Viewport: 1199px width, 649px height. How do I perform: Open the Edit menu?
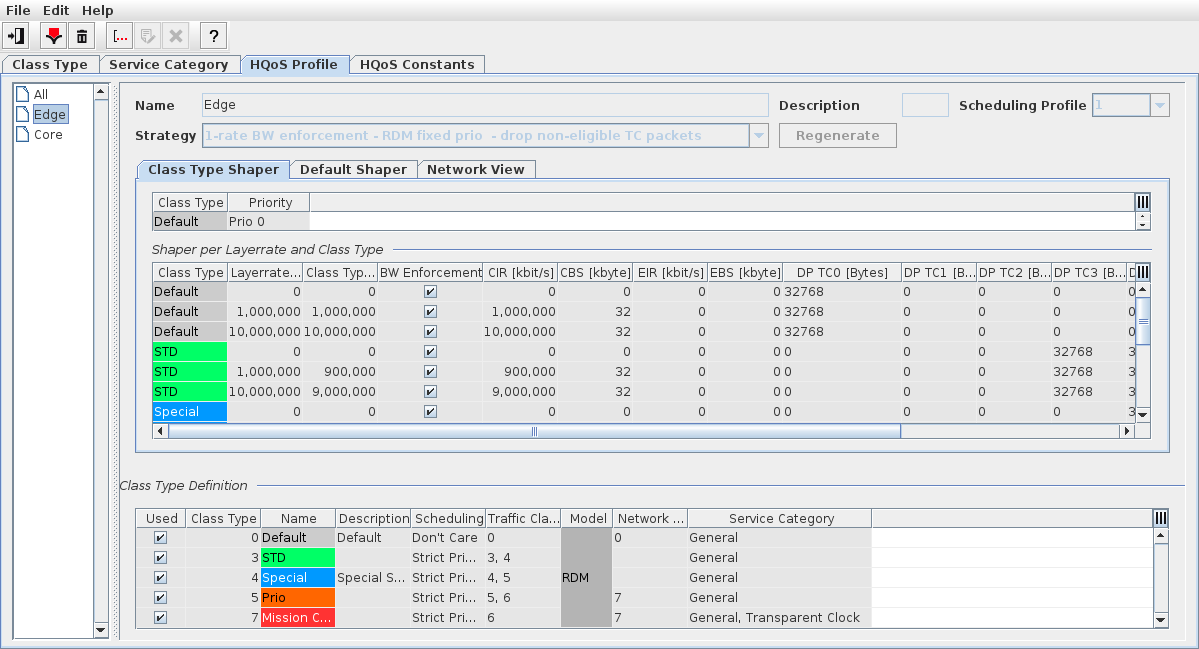tap(56, 10)
